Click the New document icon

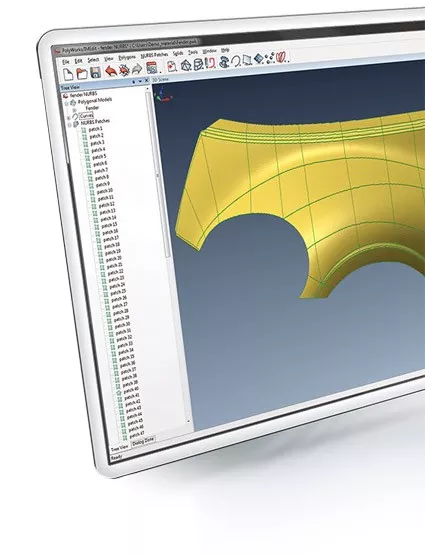click(x=68, y=74)
